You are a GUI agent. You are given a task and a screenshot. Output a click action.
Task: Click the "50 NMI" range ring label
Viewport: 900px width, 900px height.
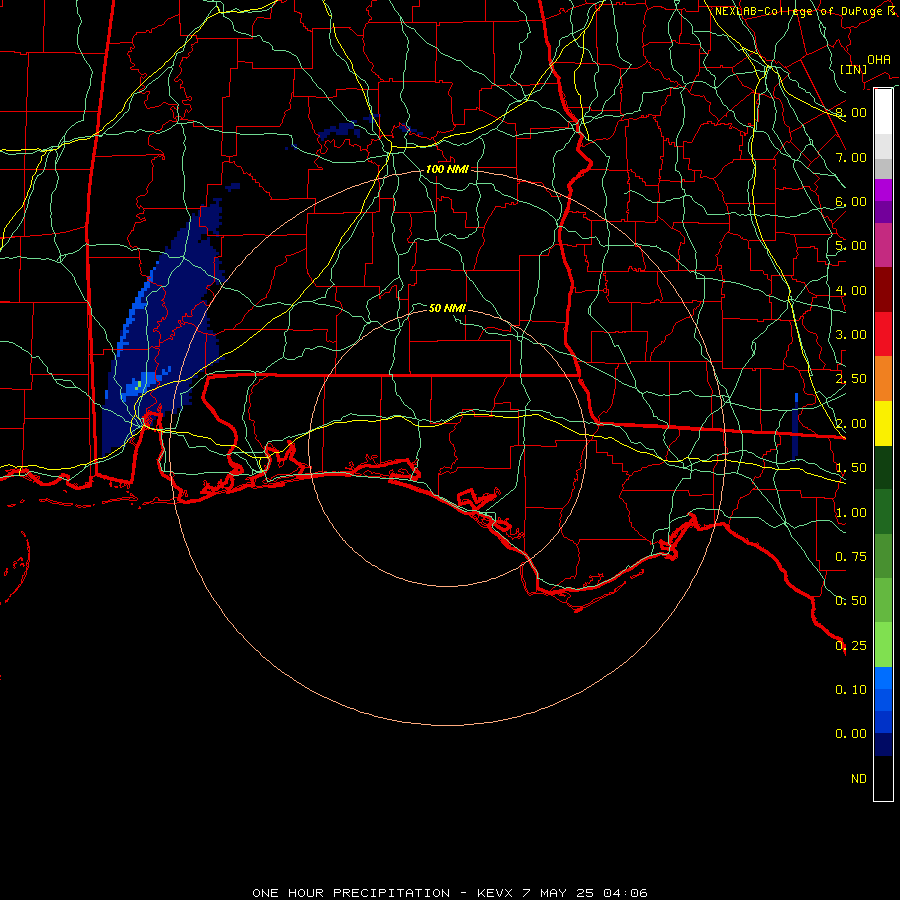tap(447, 308)
